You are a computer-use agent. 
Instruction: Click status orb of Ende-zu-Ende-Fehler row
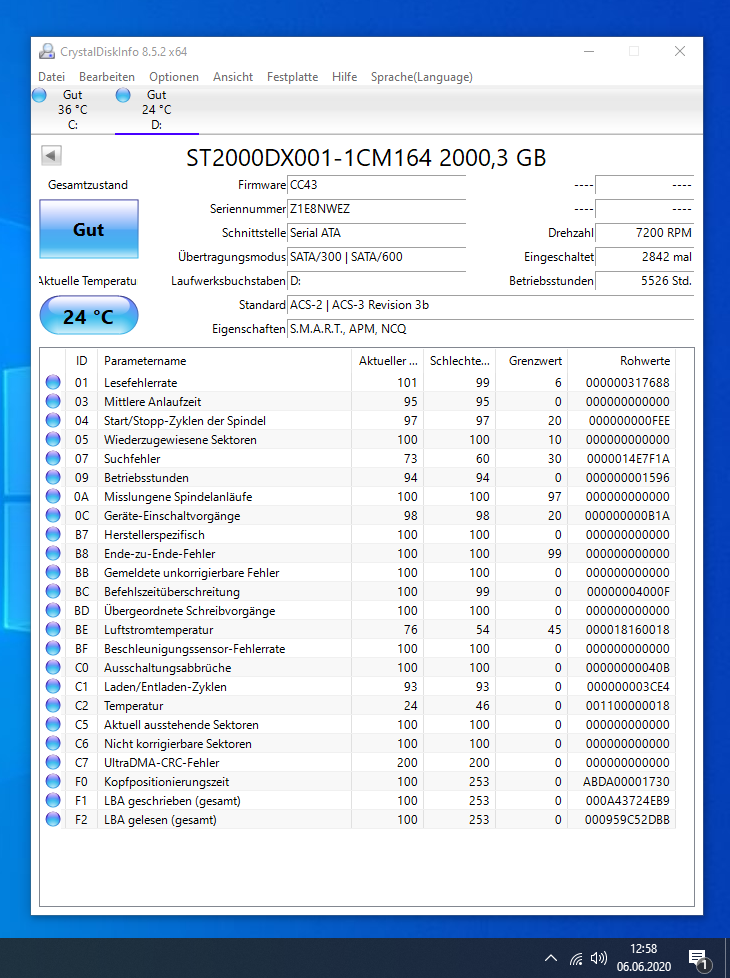tap(53, 553)
